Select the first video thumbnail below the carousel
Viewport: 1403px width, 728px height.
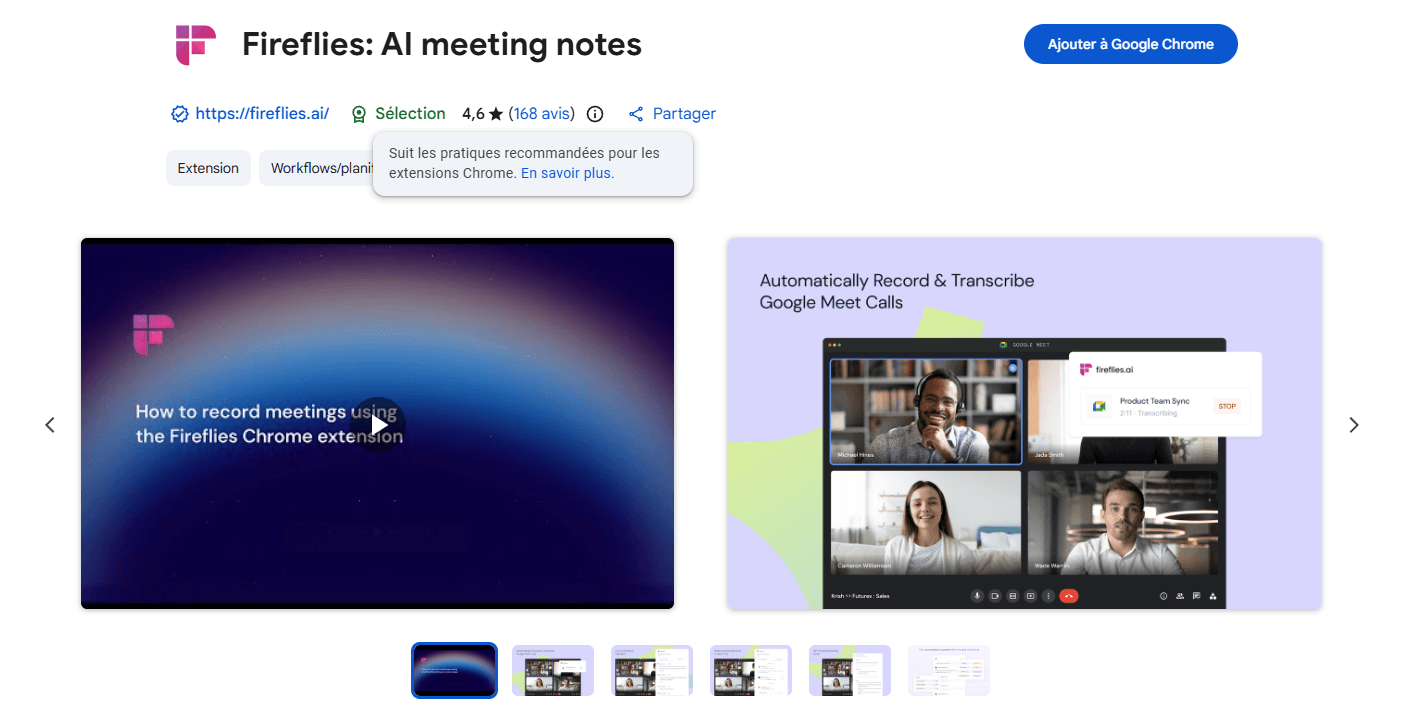point(454,670)
